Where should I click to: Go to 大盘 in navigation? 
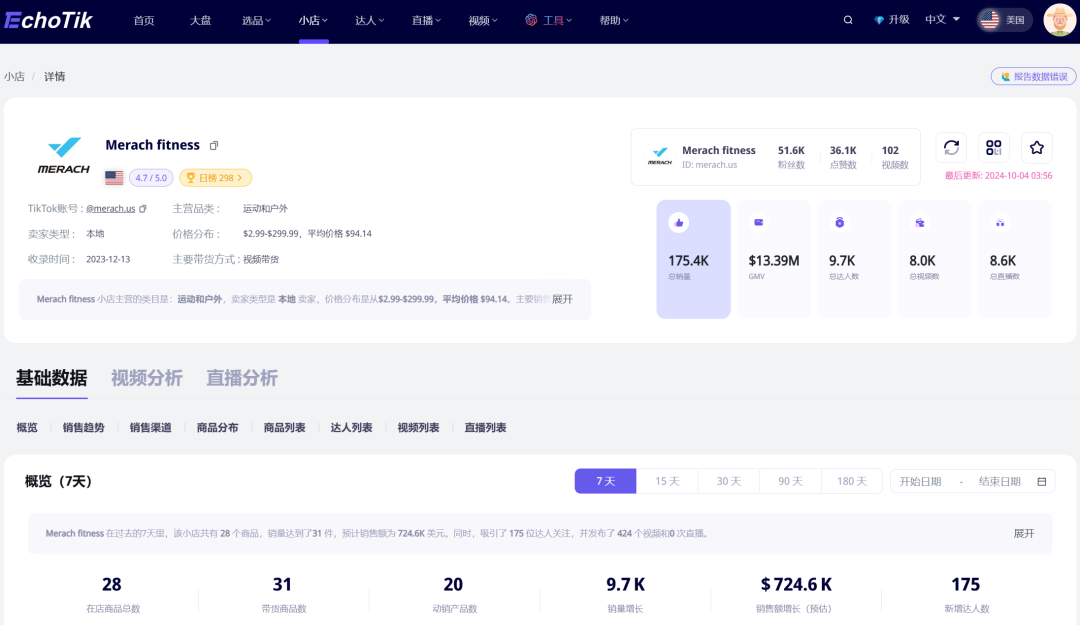point(200,21)
